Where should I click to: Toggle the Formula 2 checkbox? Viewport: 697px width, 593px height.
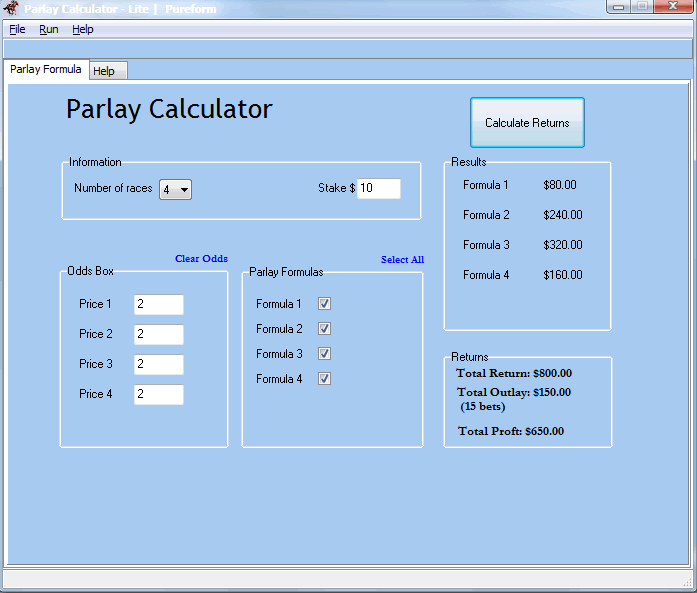tap(324, 329)
